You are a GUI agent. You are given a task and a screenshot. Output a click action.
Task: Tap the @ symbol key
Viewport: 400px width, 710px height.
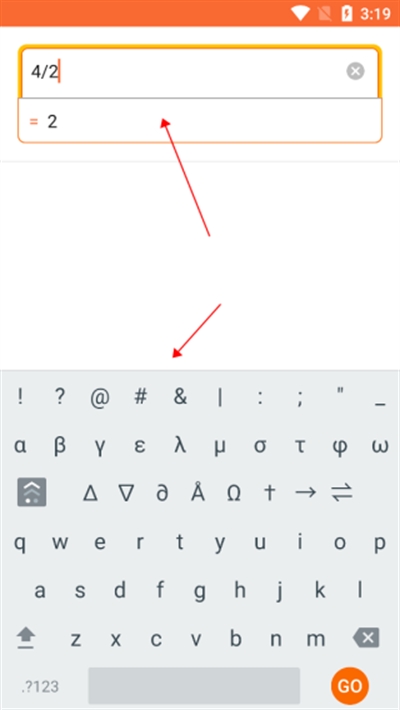(x=100, y=398)
